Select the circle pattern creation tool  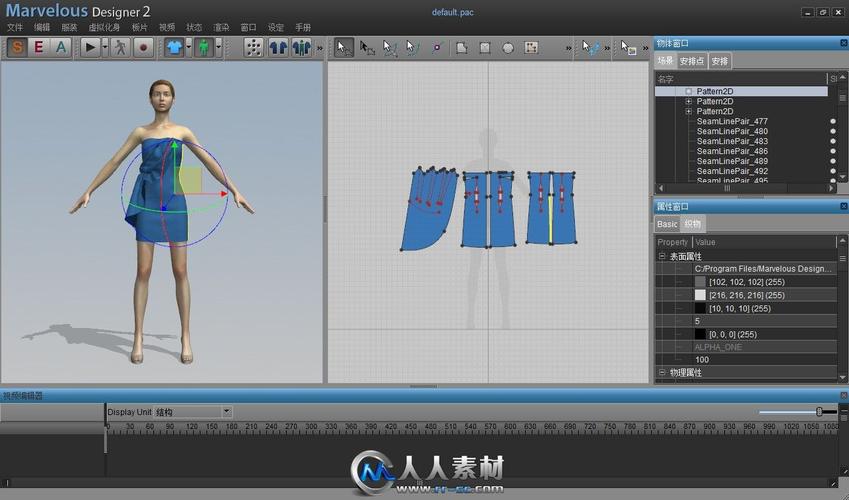[507, 48]
